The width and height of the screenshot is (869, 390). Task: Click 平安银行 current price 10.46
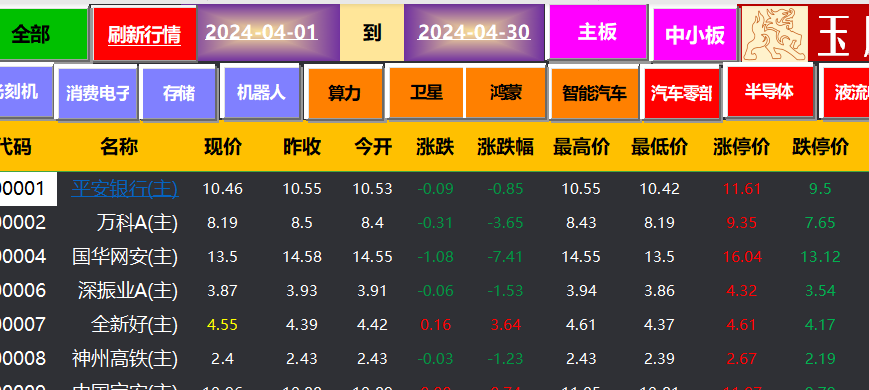(223, 189)
